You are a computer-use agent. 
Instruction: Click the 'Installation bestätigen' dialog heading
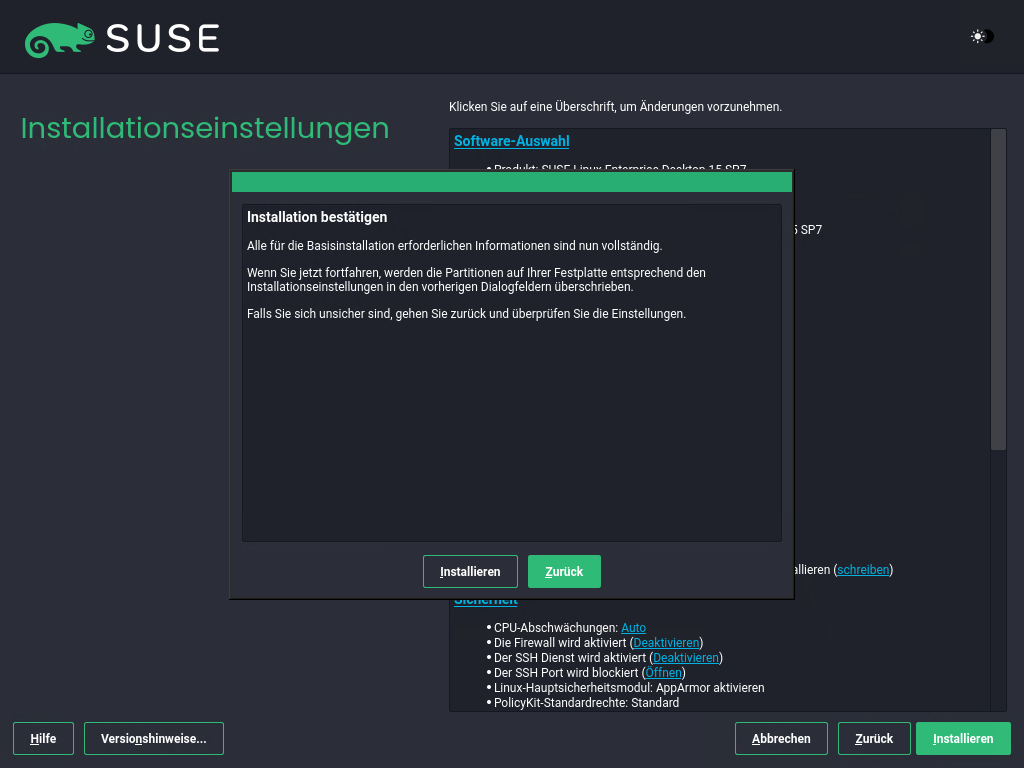[x=317, y=217]
